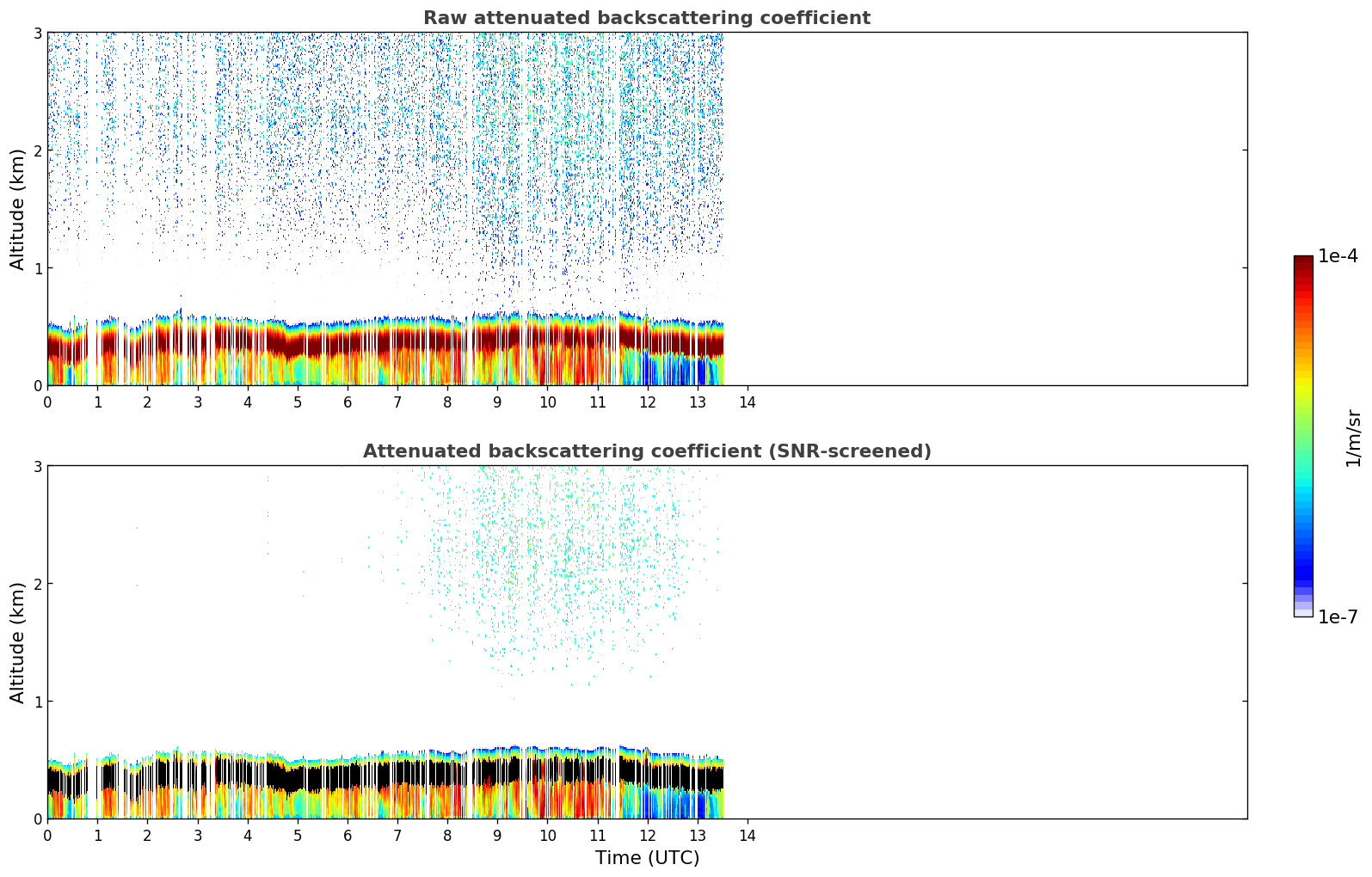Click the '1e-4' colorbar maximum label
Screen dimensions: 1372x877
[x=1338, y=256]
